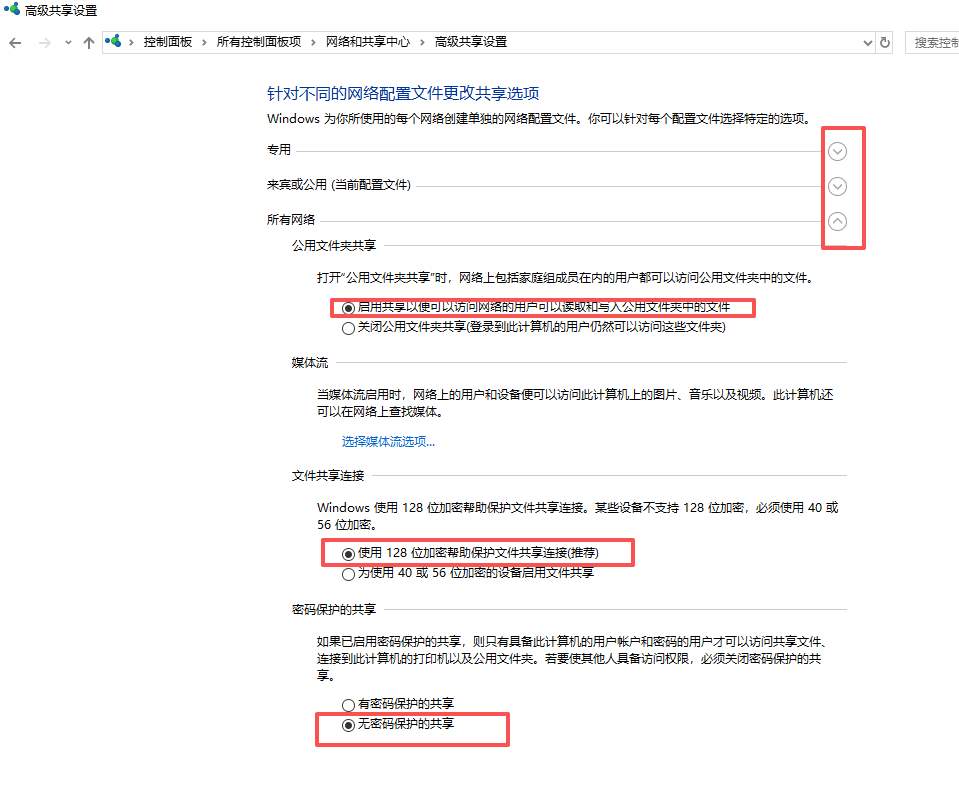Click the network icon in the address bar
Image resolution: width=959 pixels, height=803 pixels.
pyautogui.click(x=115, y=42)
